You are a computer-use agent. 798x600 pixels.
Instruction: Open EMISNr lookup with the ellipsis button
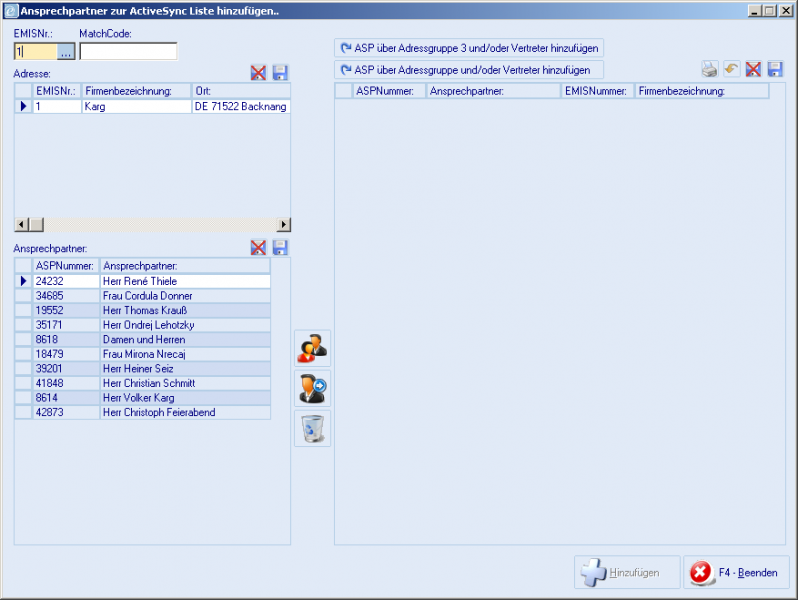point(66,51)
